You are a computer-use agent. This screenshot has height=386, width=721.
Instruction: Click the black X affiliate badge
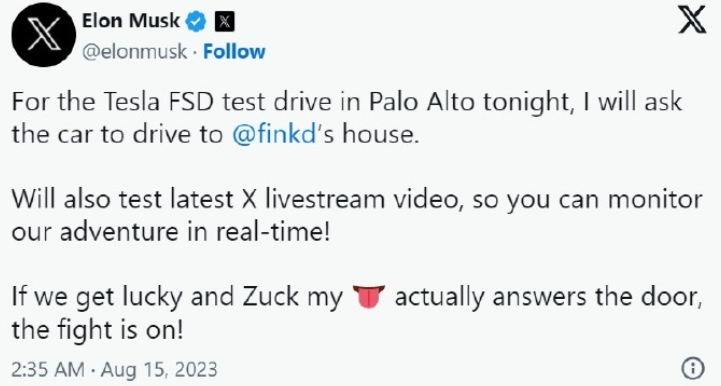point(224,22)
